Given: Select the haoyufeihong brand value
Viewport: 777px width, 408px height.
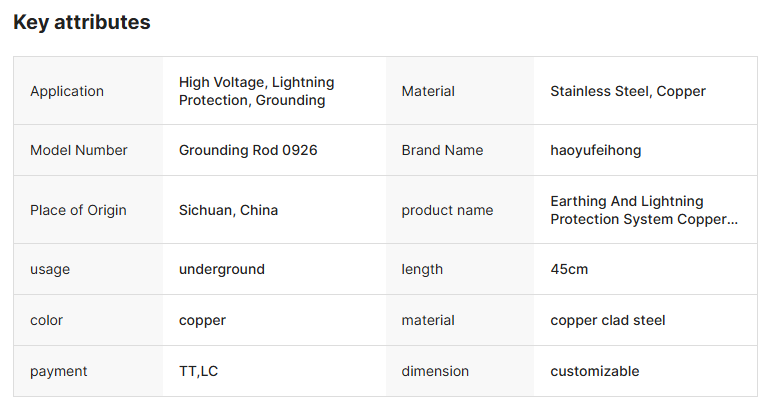Looking at the screenshot, I should 595,150.
